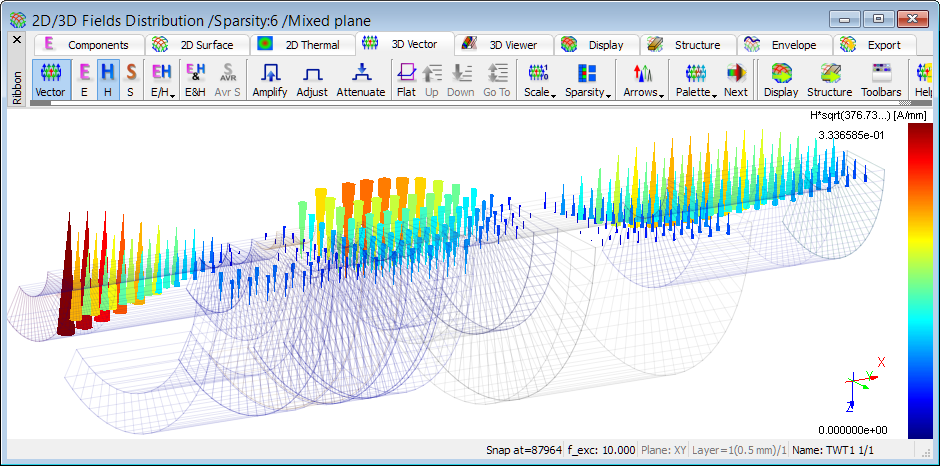
Task: Expand the Arrows dropdown menu
Action: point(644,79)
